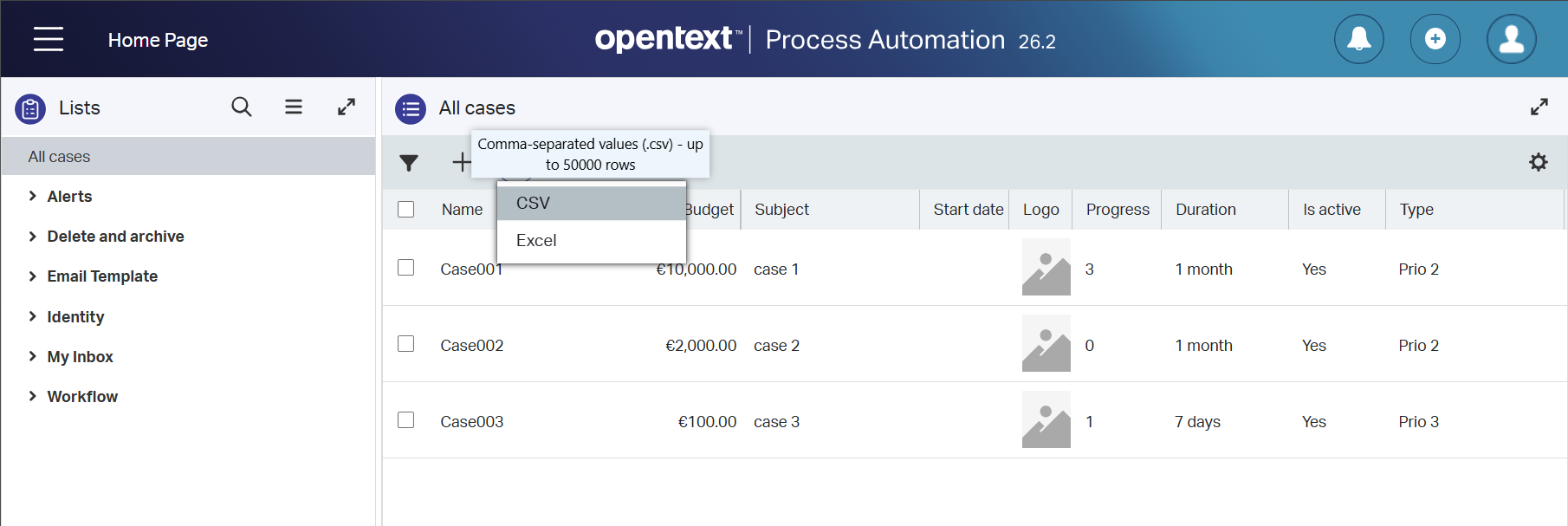Go to Home Page
The width and height of the screenshot is (1568, 526).
click(158, 40)
